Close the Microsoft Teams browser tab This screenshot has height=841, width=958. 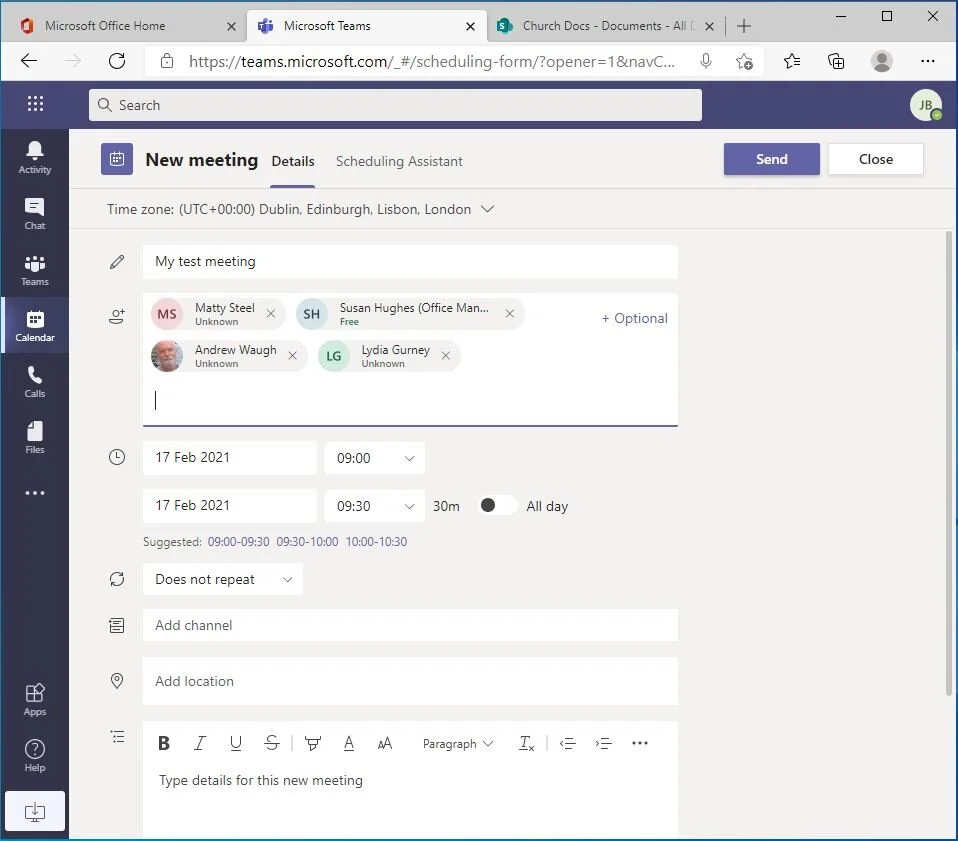[470, 26]
